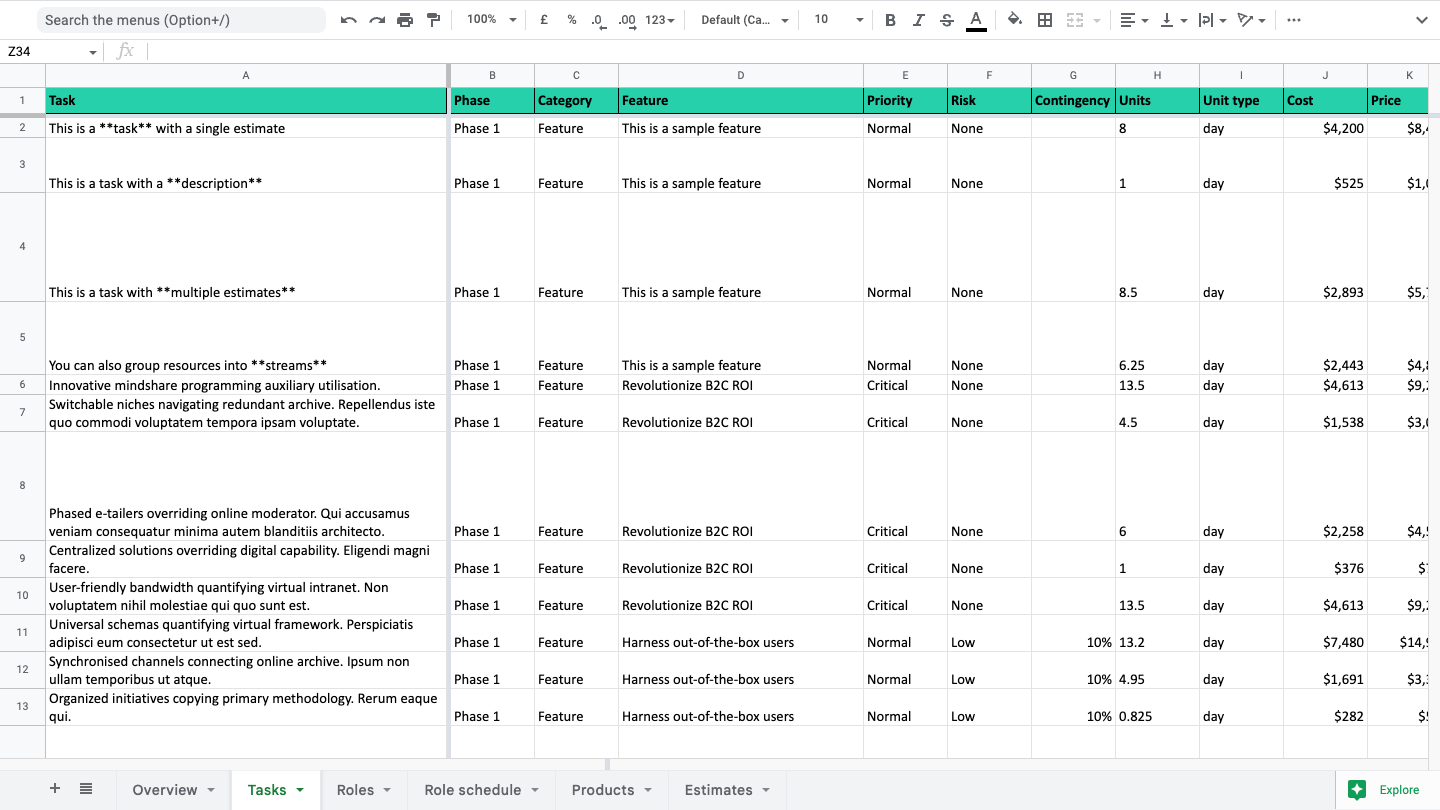The image size is (1440, 810).
Task: Open text rotation dropdown
Action: (x=1251, y=20)
